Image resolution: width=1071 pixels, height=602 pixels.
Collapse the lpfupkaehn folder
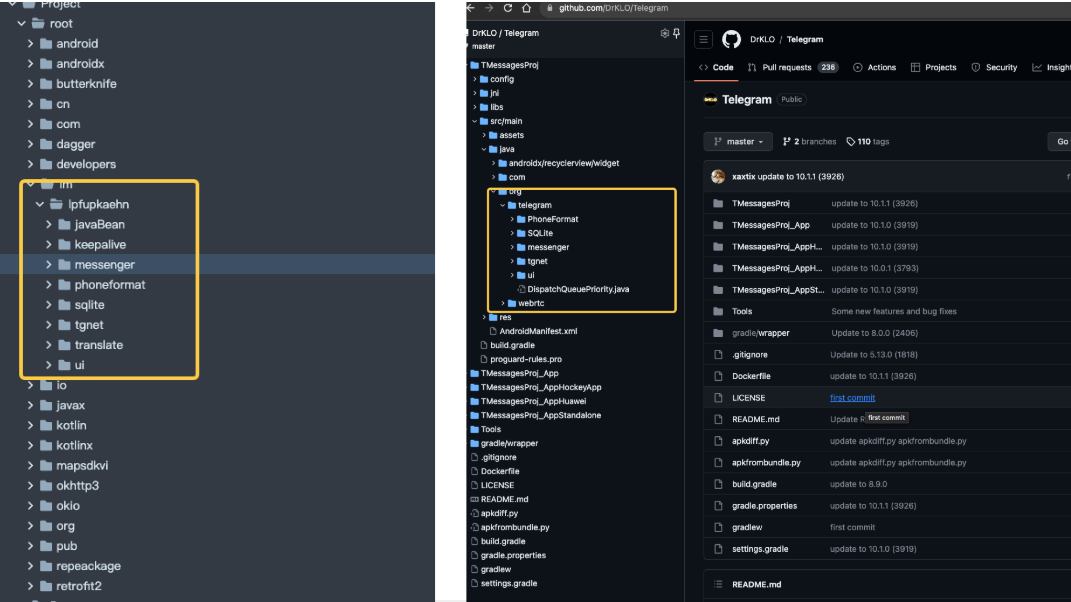point(40,204)
